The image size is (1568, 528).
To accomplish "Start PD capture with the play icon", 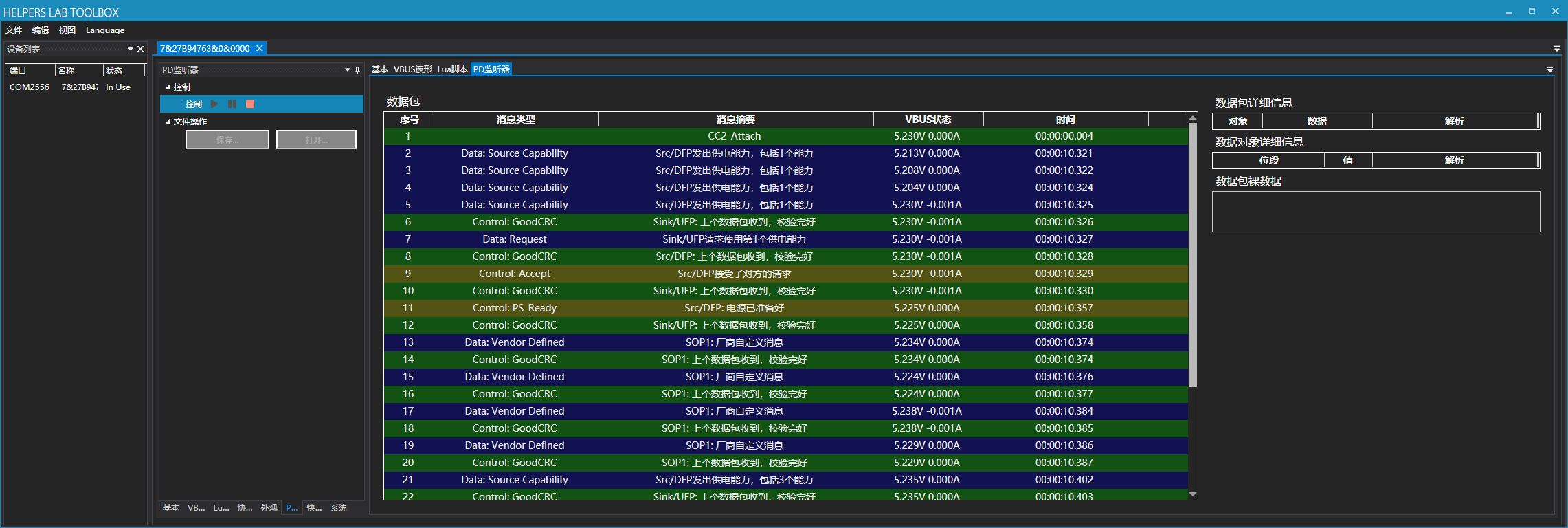I will (214, 104).
